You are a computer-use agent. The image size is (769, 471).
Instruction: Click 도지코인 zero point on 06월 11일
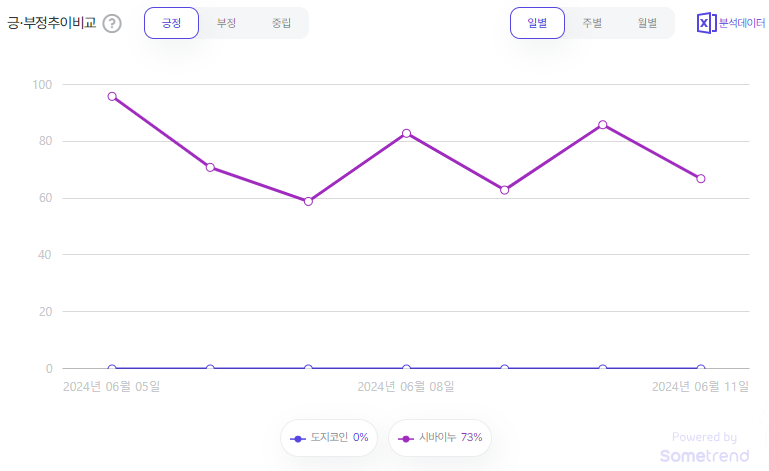pyautogui.click(x=701, y=368)
